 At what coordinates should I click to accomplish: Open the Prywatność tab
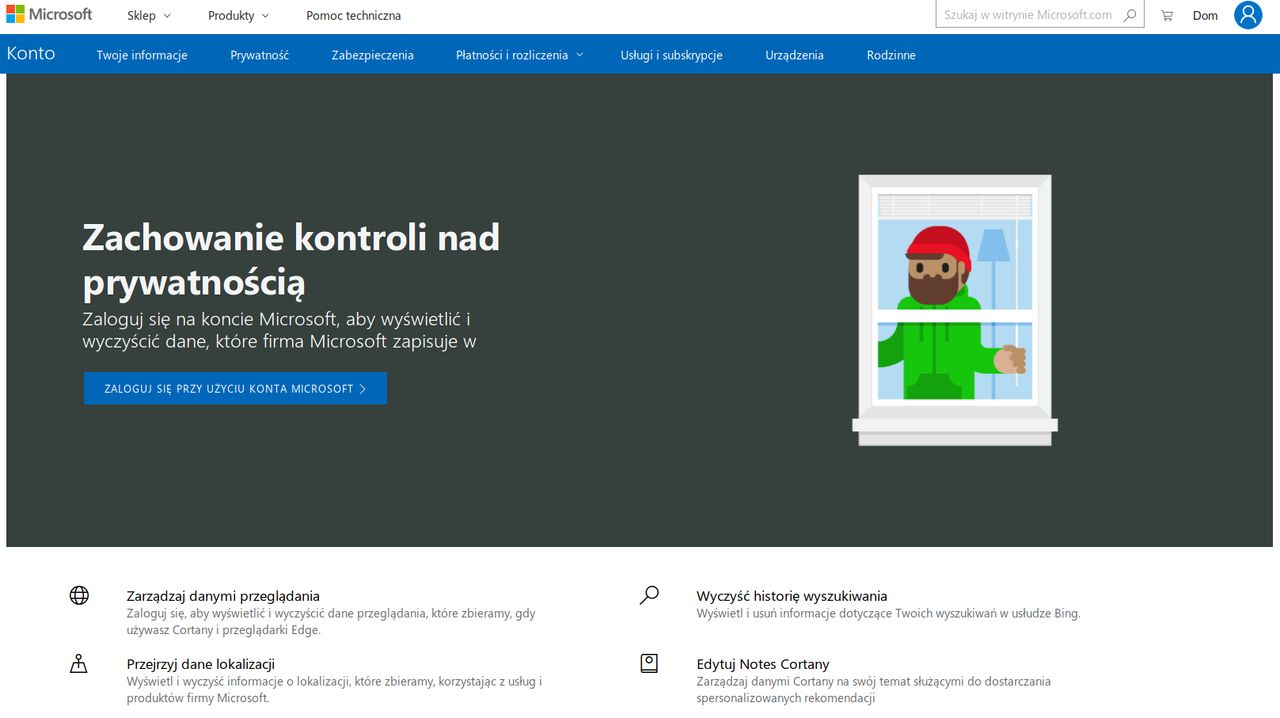click(259, 55)
